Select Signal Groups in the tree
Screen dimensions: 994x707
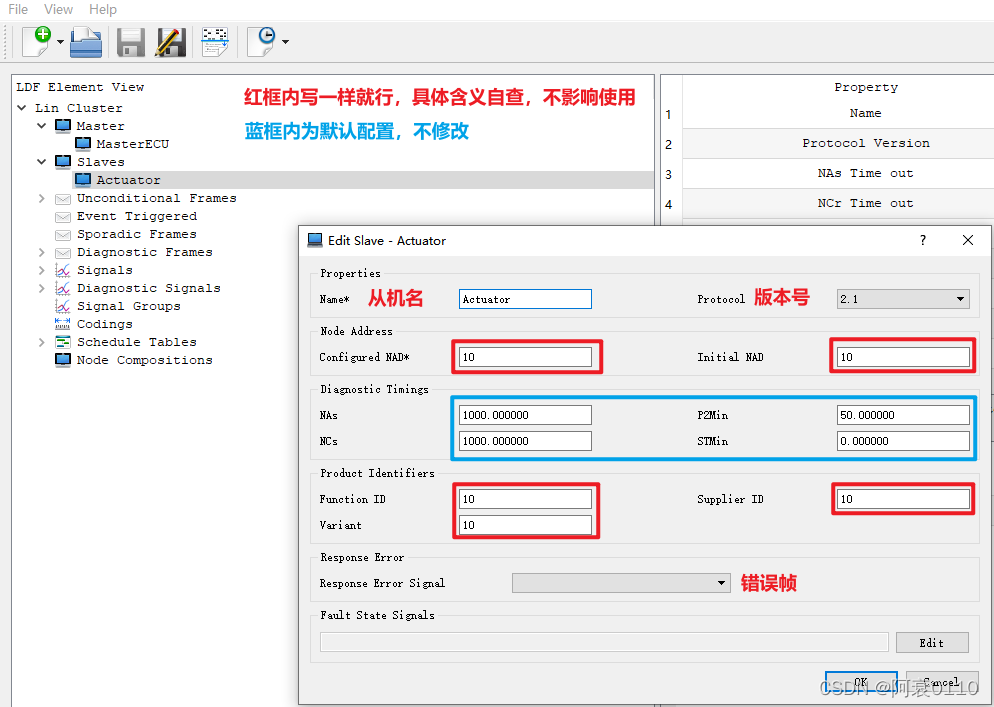click(x=129, y=306)
